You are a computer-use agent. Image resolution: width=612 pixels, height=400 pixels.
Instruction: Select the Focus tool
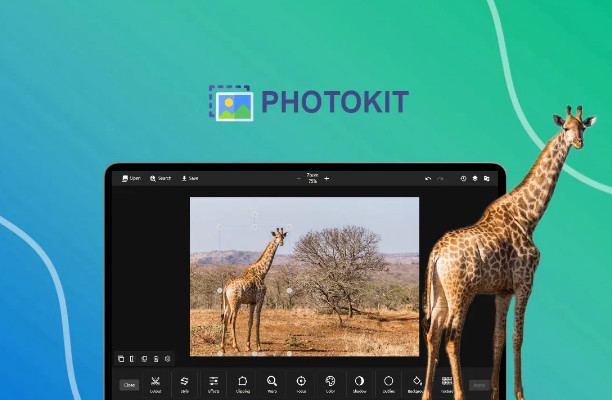point(301,382)
